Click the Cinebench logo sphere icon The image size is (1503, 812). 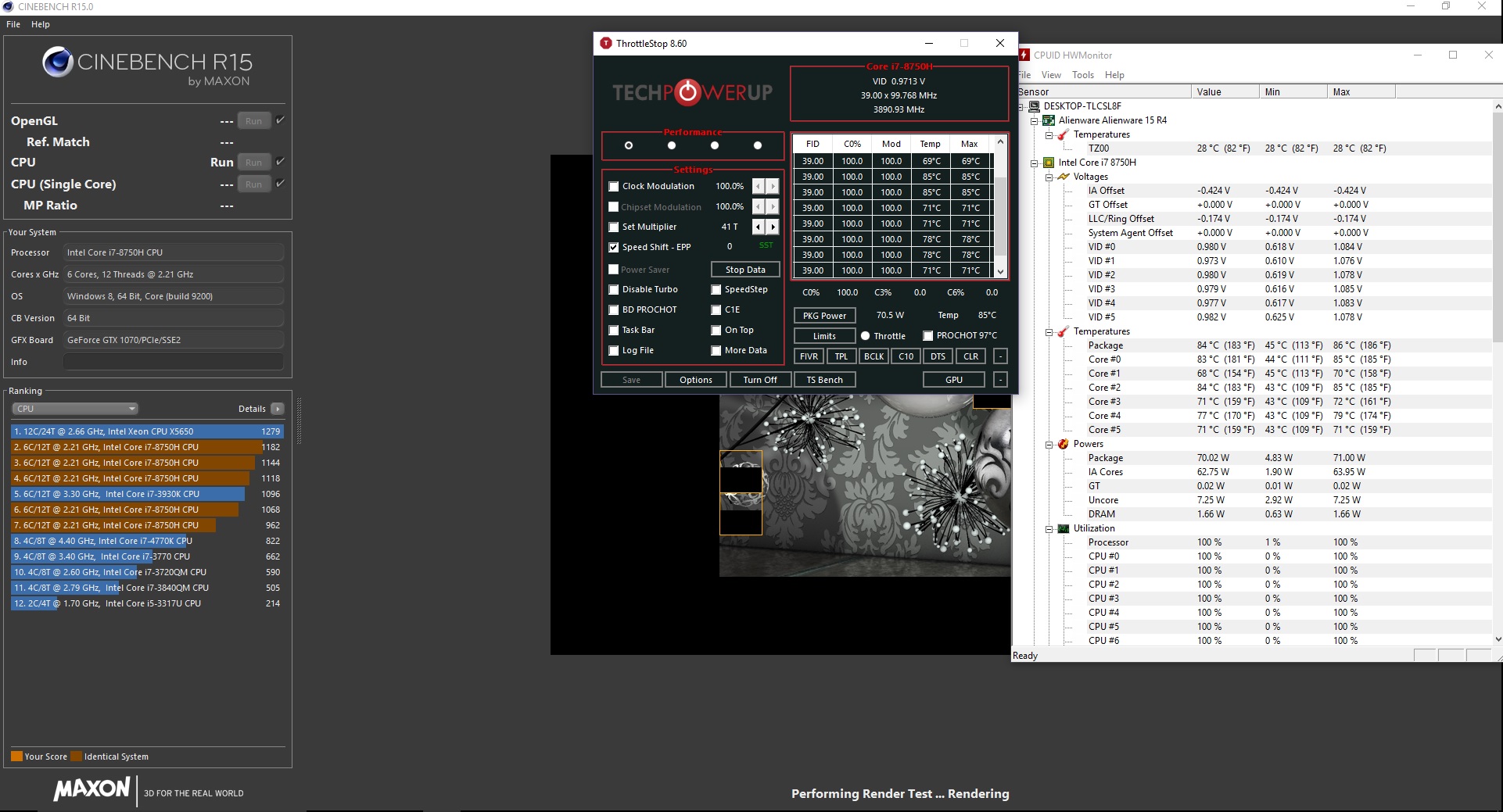tap(57, 62)
